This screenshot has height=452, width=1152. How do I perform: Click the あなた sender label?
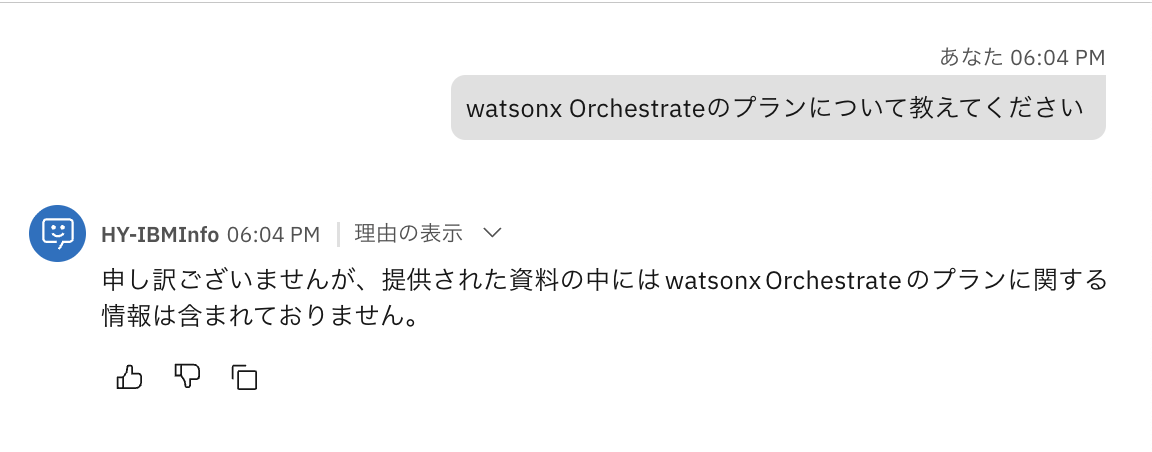971,57
